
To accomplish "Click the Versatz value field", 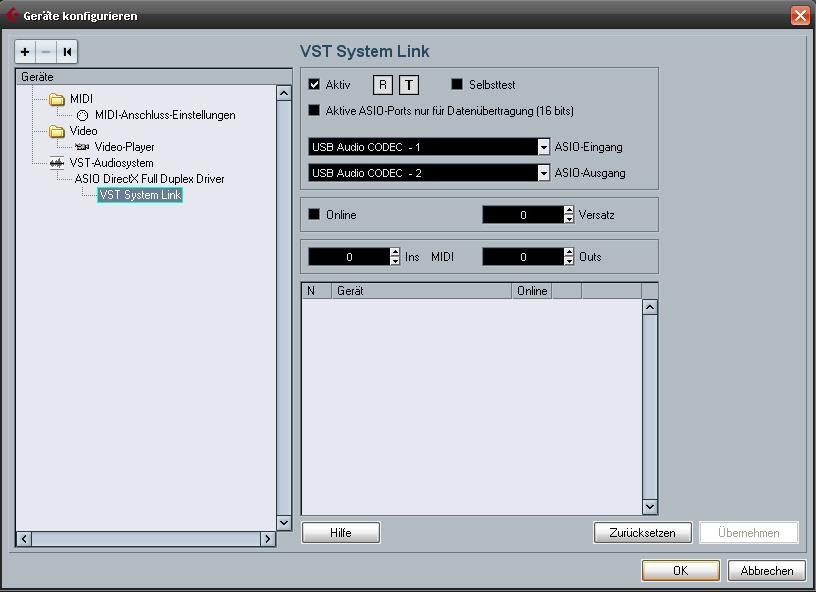I will pos(523,215).
